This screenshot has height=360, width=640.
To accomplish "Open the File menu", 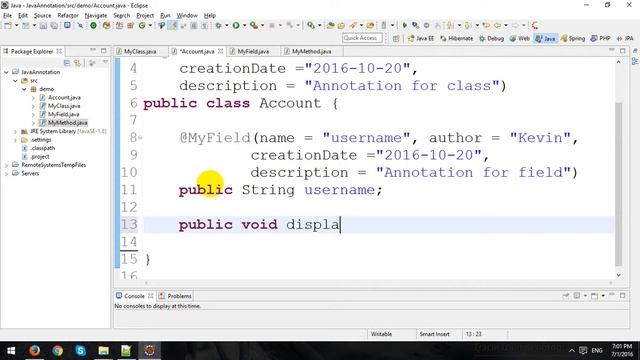I will (7, 16).
